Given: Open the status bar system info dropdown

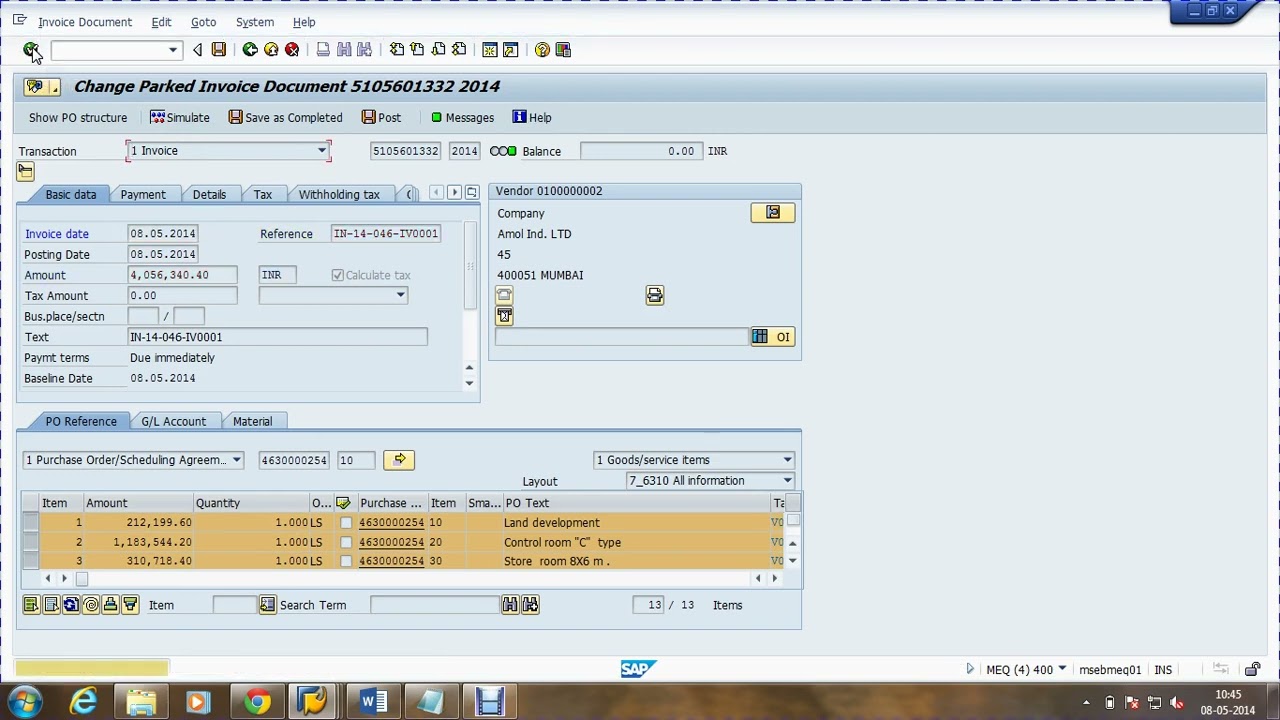Looking at the screenshot, I should 1062,670.
